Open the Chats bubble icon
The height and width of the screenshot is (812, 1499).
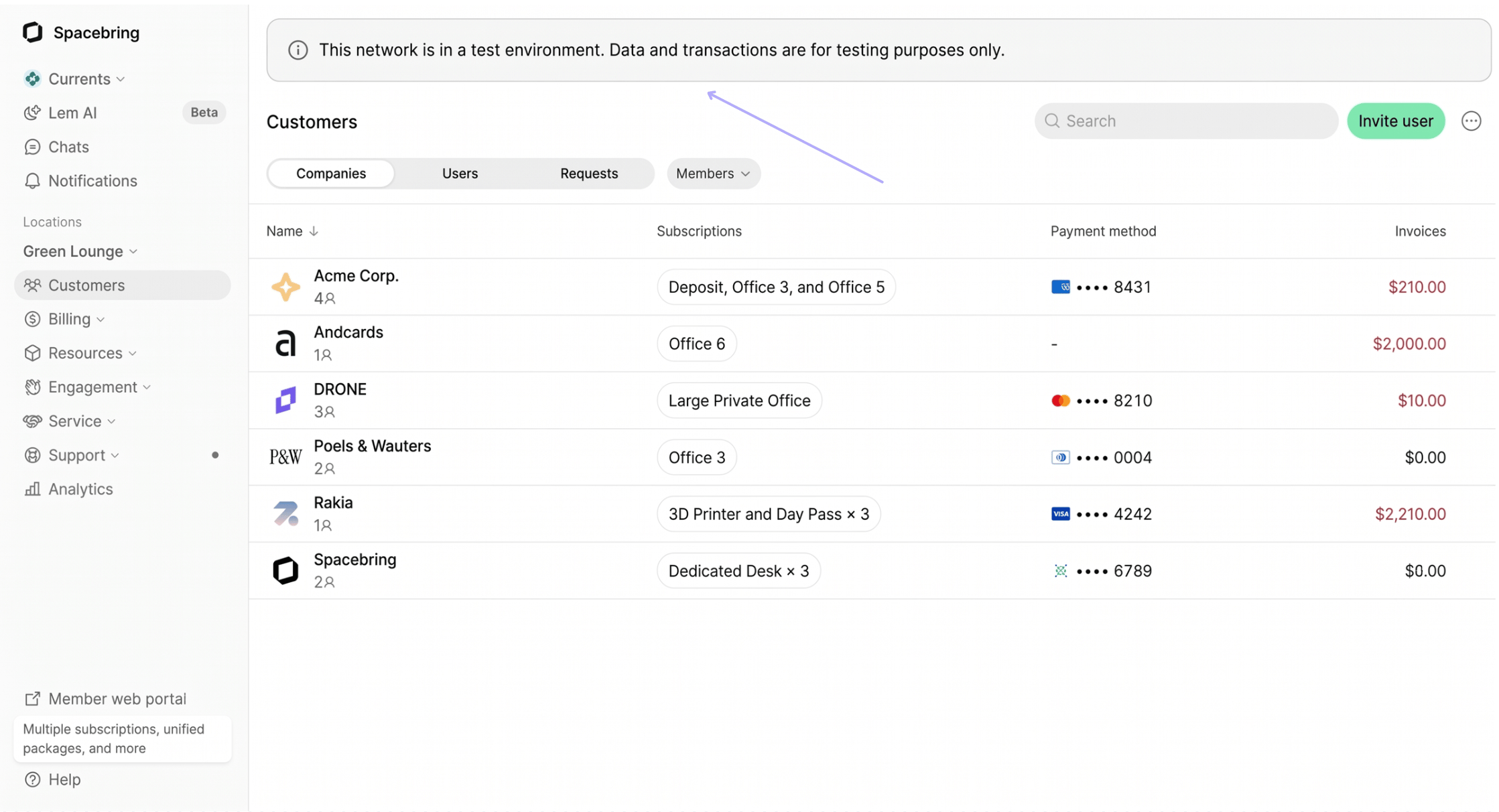pyautogui.click(x=32, y=147)
